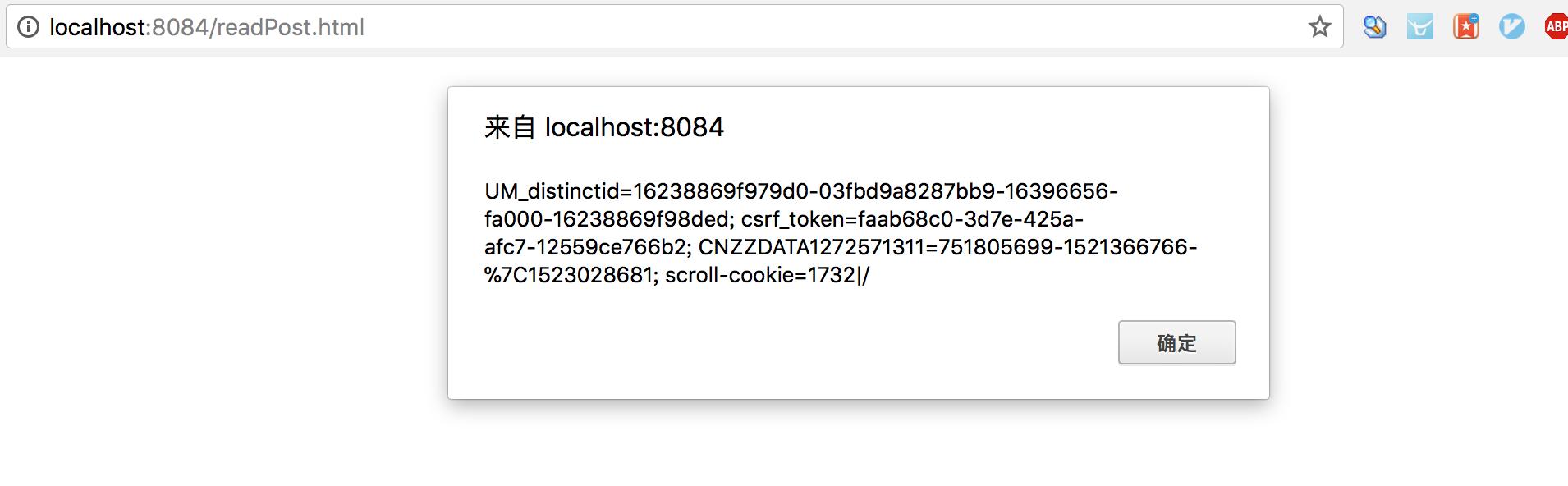Click the fa000-16238869f98ded text in the alert
Viewport: 1568px width, 486px height.
tap(607, 219)
